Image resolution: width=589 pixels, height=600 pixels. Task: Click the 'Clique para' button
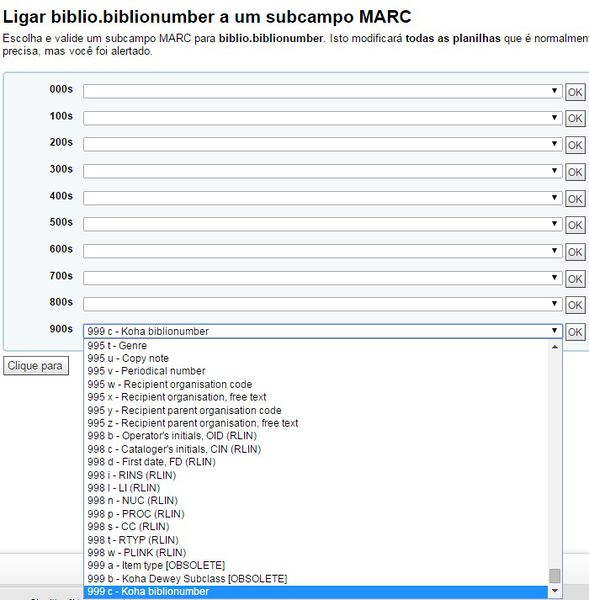pos(36,366)
